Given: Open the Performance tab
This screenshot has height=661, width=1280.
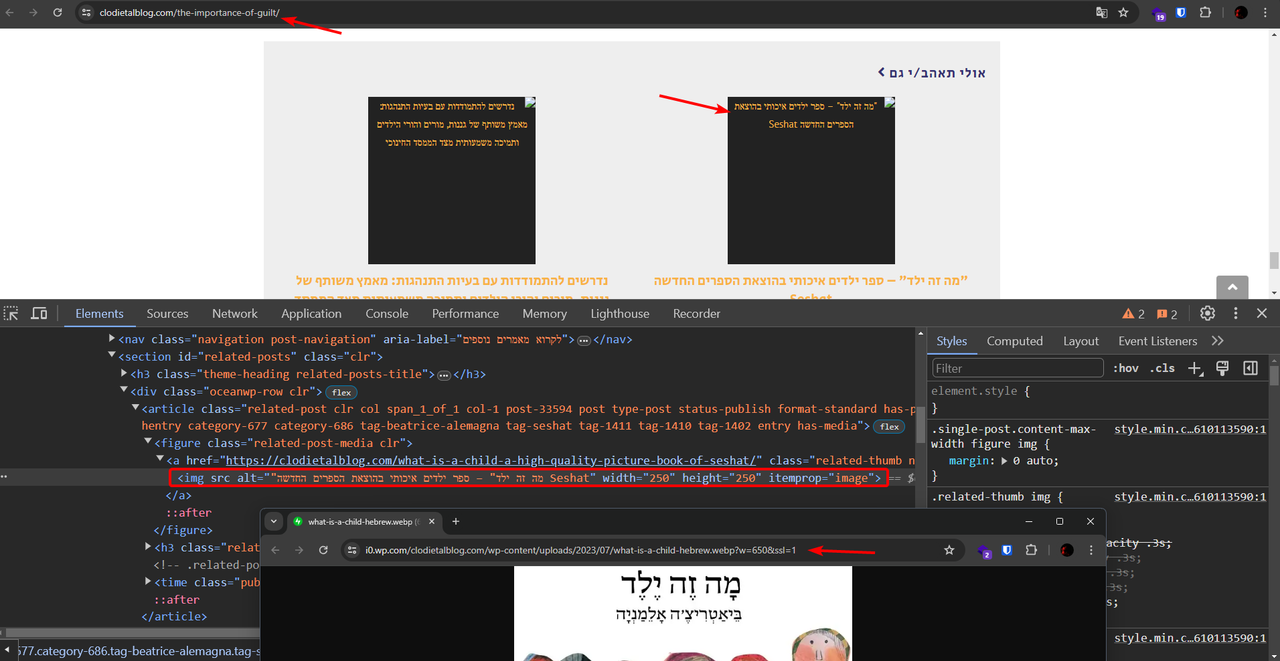Looking at the screenshot, I should click(x=466, y=313).
